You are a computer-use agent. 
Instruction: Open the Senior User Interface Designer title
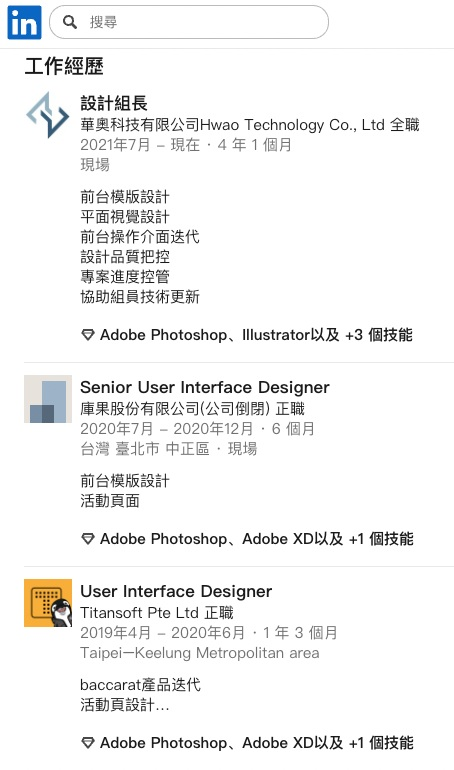tap(205, 387)
